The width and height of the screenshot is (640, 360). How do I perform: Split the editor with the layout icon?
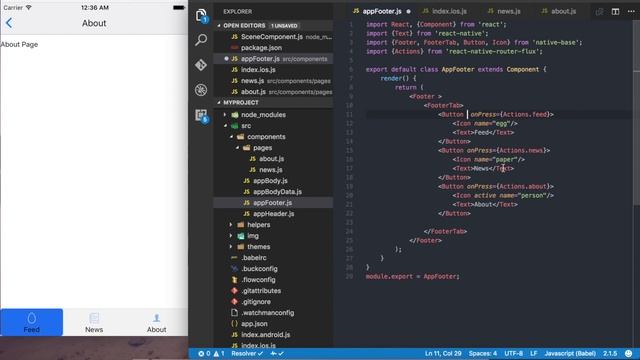tap(615, 11)
